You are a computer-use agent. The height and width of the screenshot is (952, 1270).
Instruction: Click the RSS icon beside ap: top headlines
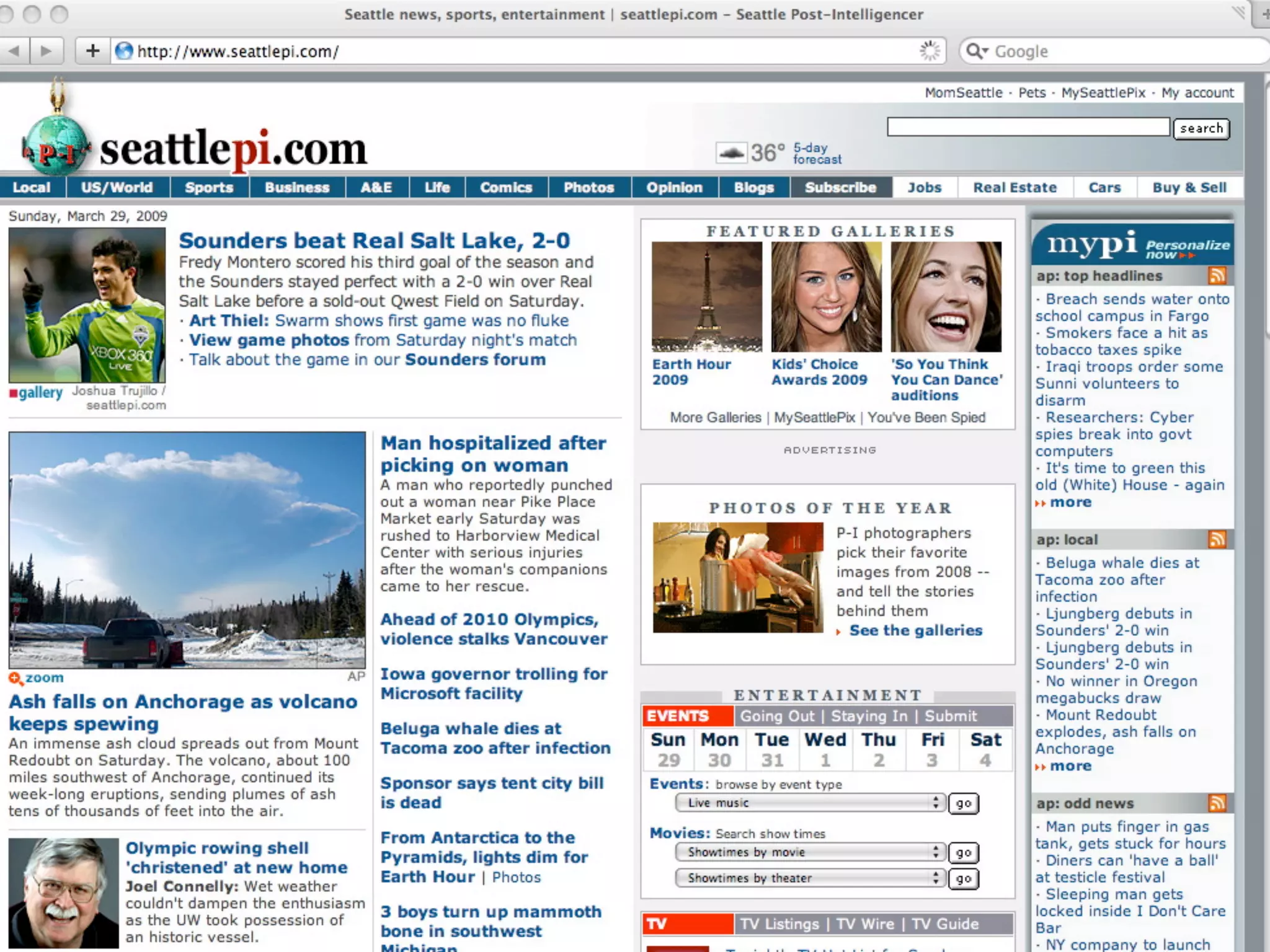click(1217, 276)
